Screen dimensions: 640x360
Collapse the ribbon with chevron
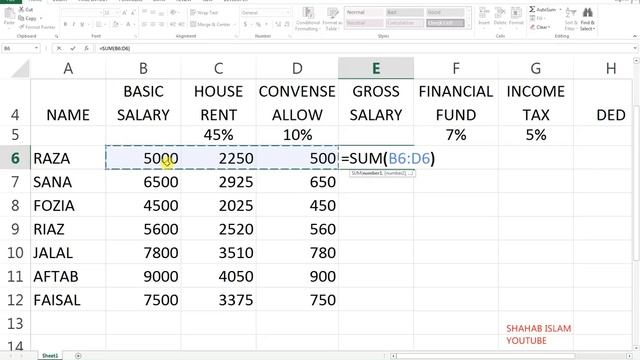(635, 36)
